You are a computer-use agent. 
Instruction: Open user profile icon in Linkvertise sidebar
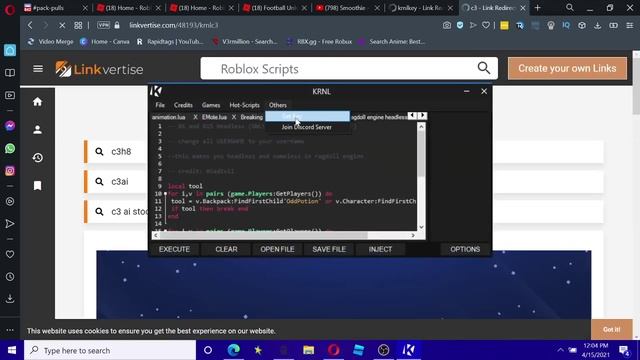(38, 130)
